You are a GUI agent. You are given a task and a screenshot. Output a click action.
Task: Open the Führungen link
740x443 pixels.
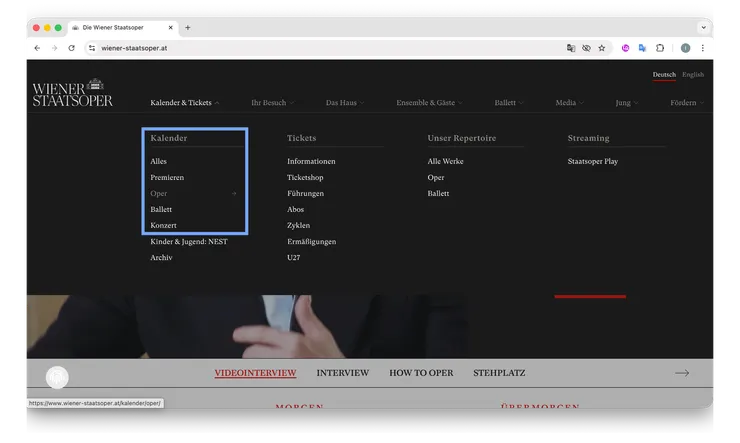tap(305, 193)
